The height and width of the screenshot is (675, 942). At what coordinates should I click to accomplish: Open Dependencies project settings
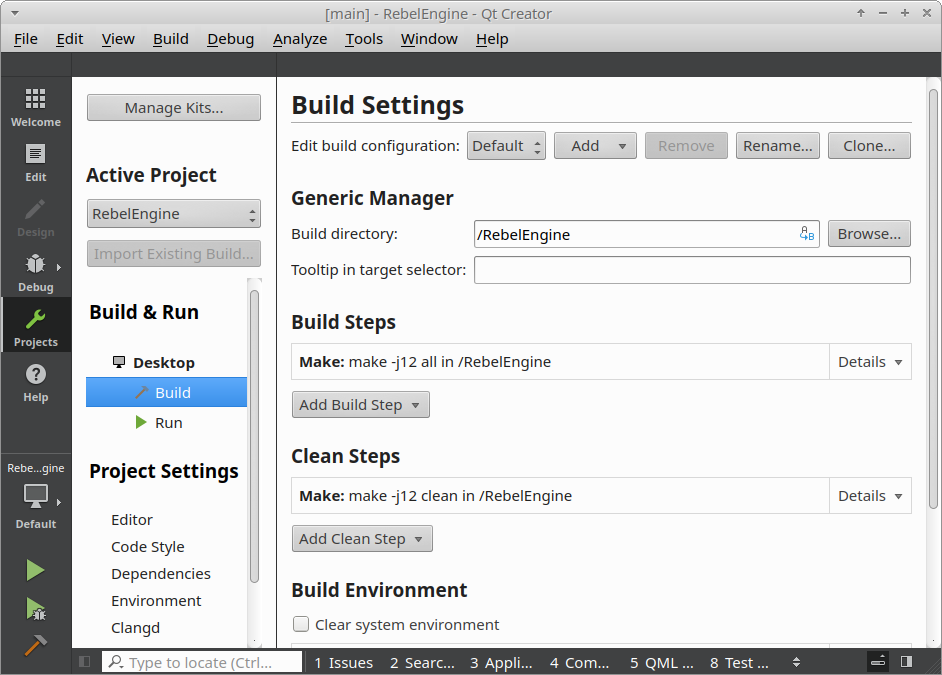click(161, 574)
